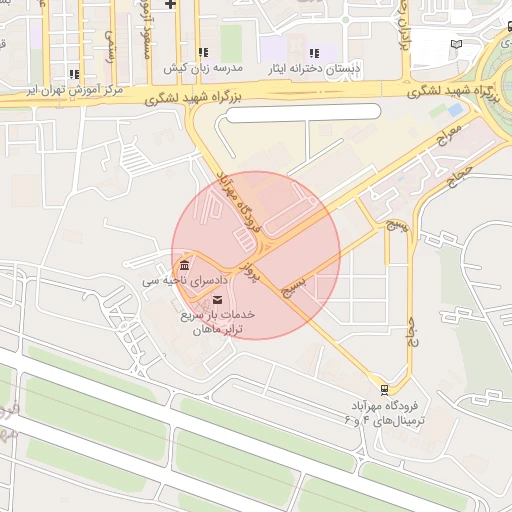Select the خدمات بار سریع ترابر ماهان label

pos(218,322)
